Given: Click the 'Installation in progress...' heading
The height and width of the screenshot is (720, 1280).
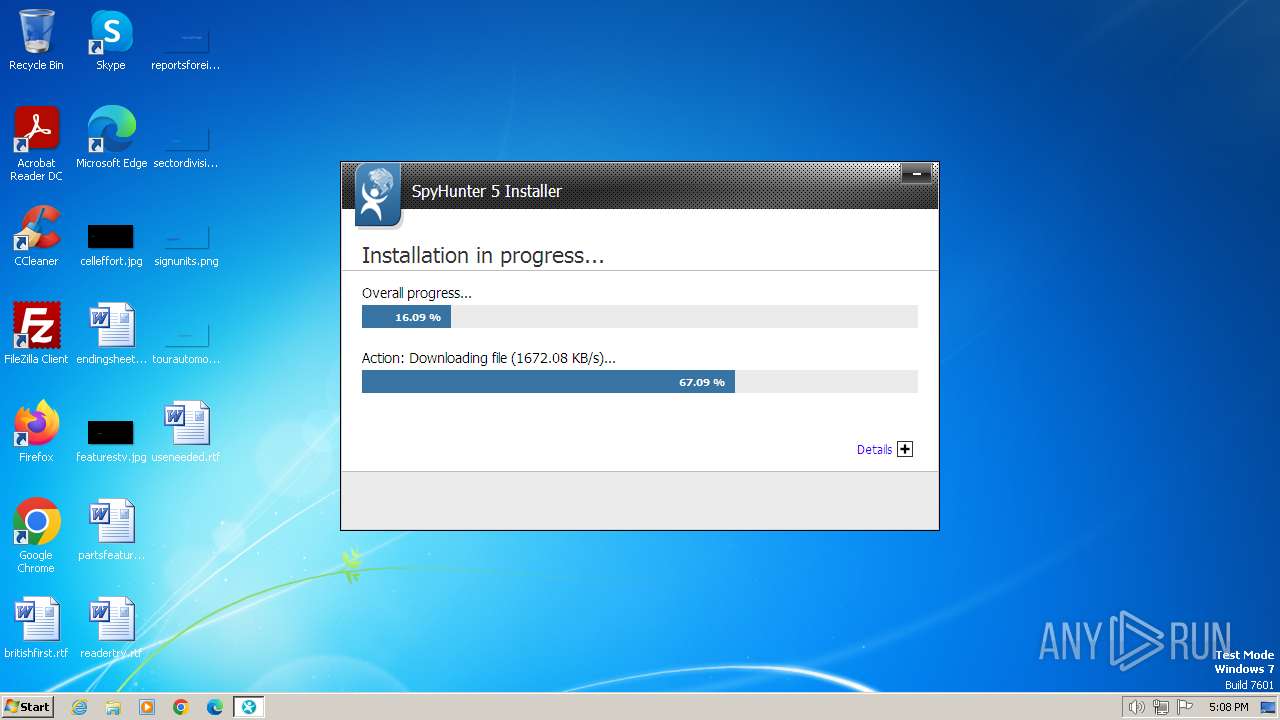Looking at the screenshot, I should (x=483, y=256).
